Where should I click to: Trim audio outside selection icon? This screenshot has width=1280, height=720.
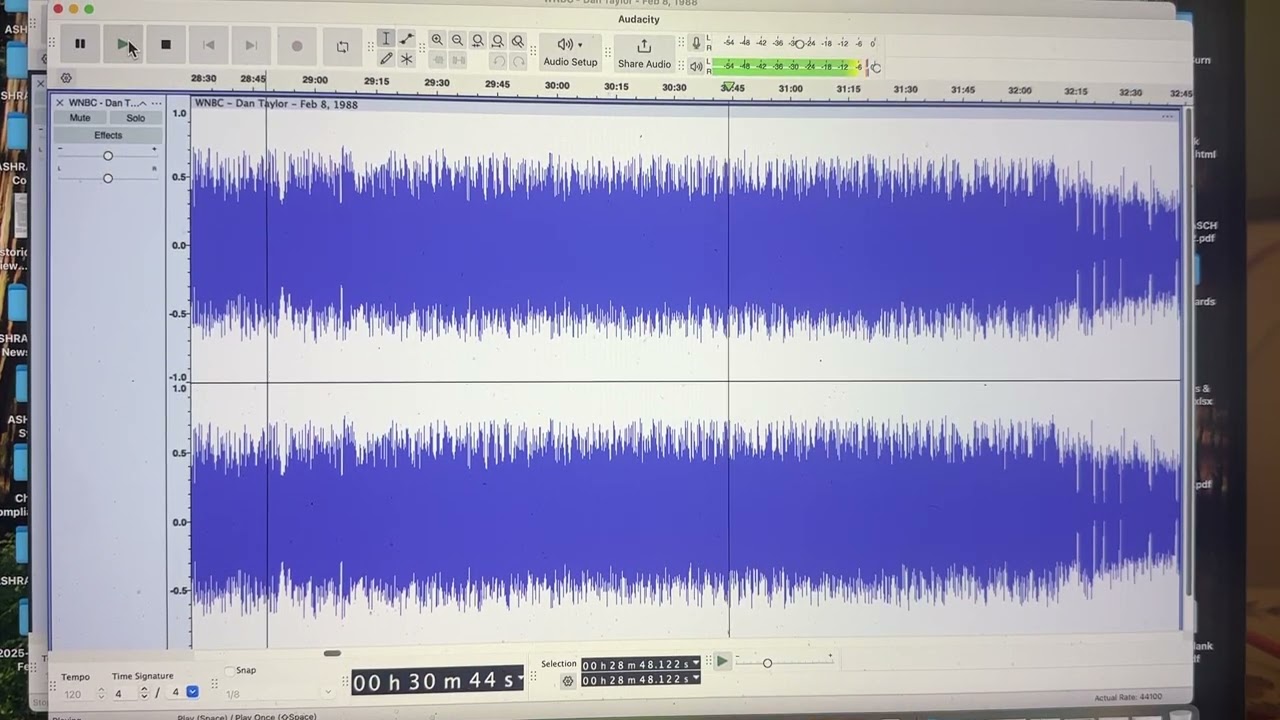(x=437, y=61)
